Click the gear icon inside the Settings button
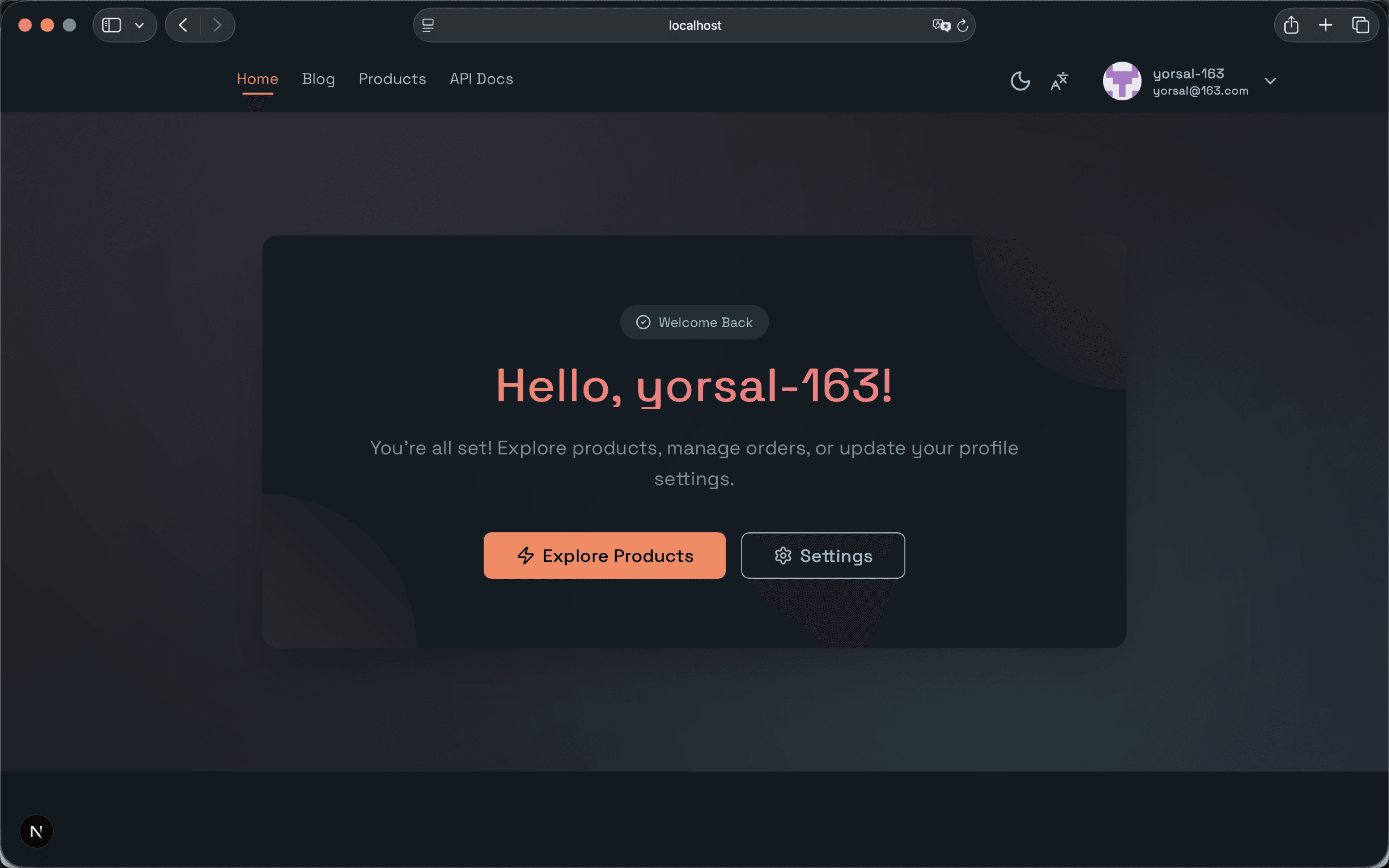 click(x=783, y=555)
